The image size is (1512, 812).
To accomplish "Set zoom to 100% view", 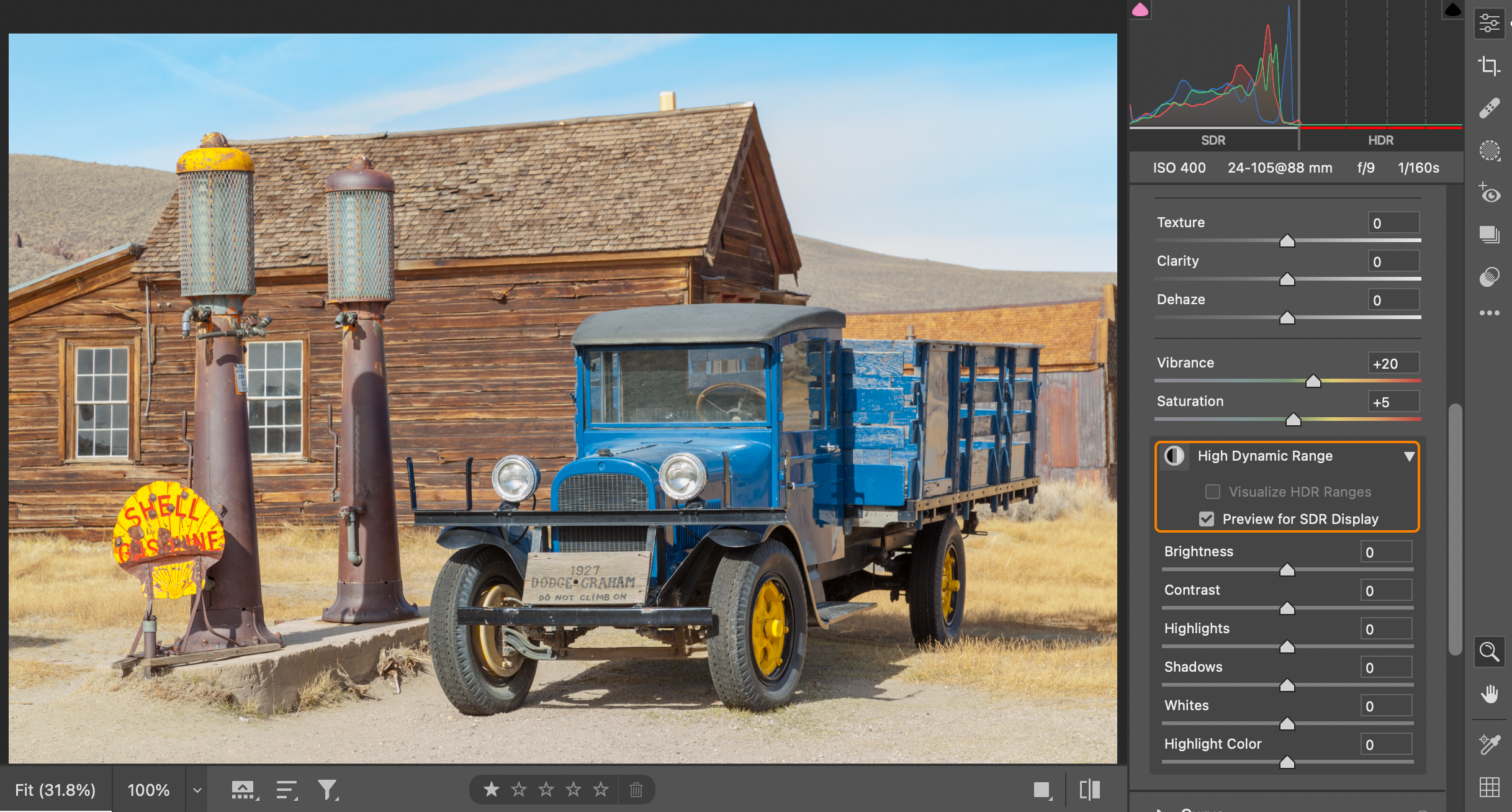I will click(x=148, y=790).
